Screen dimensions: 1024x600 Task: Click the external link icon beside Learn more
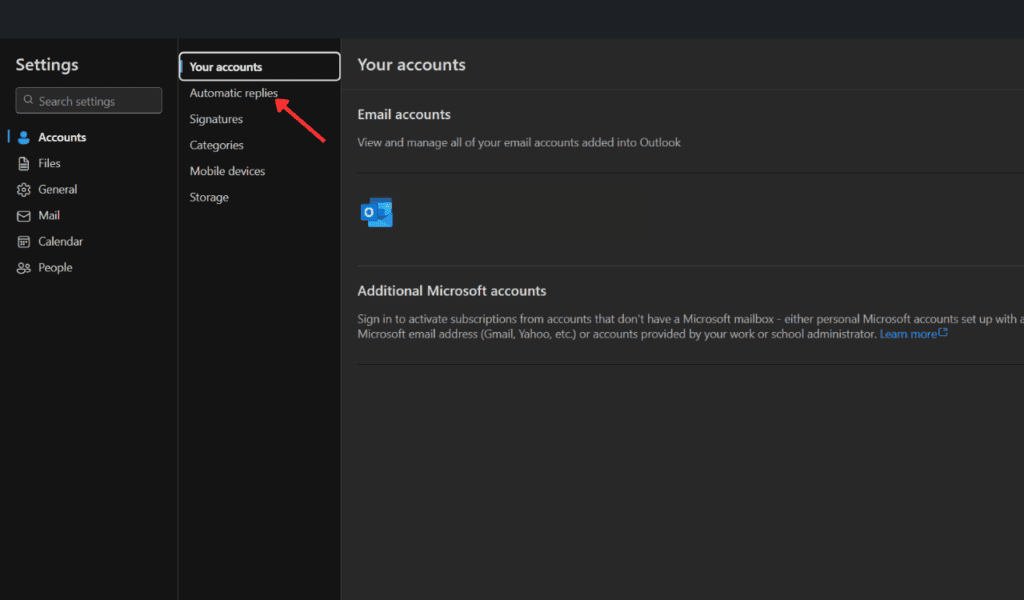click(x=943, y=332)
